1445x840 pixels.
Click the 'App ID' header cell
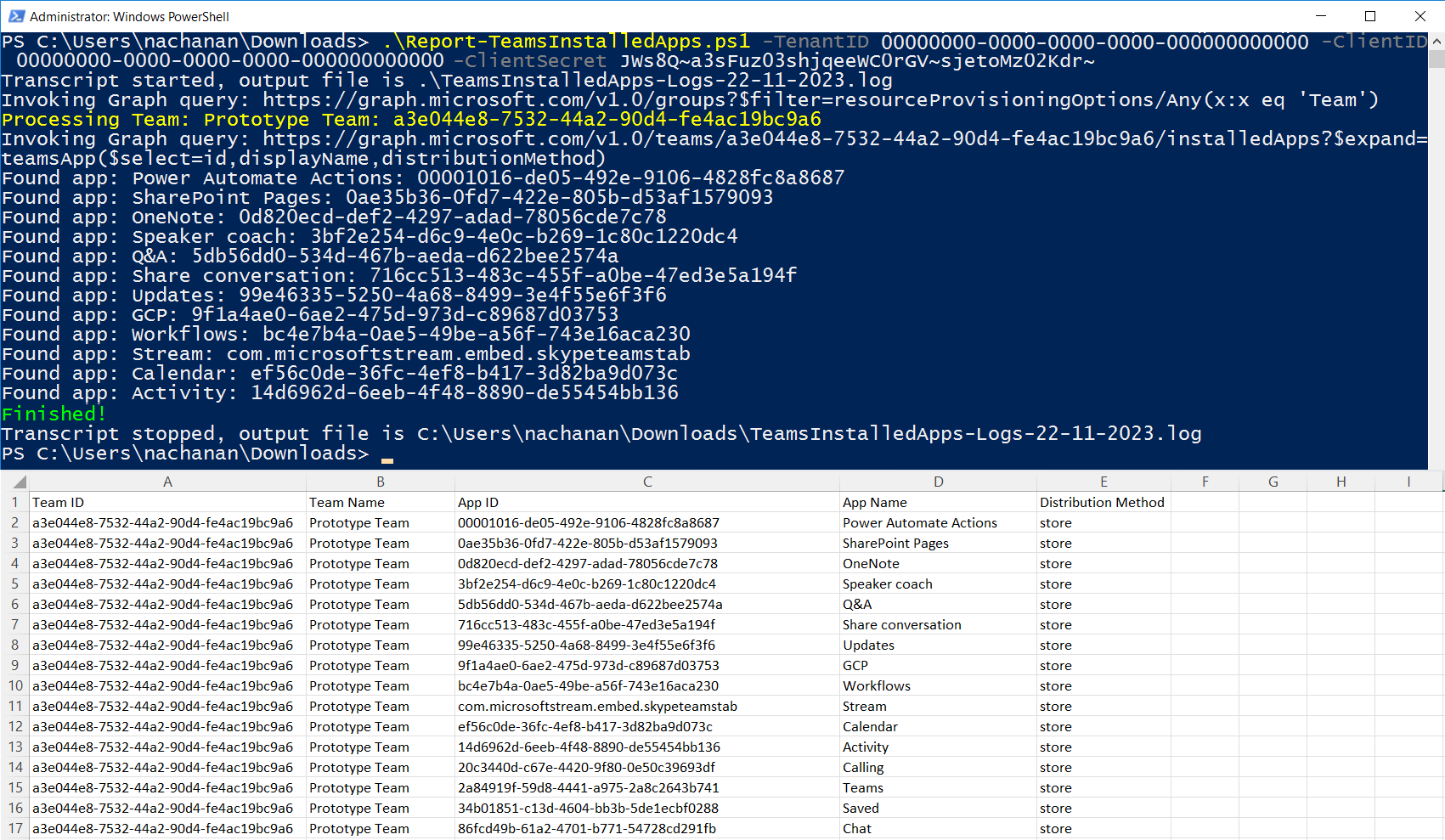pyautogui.click(x=647, y=502)
